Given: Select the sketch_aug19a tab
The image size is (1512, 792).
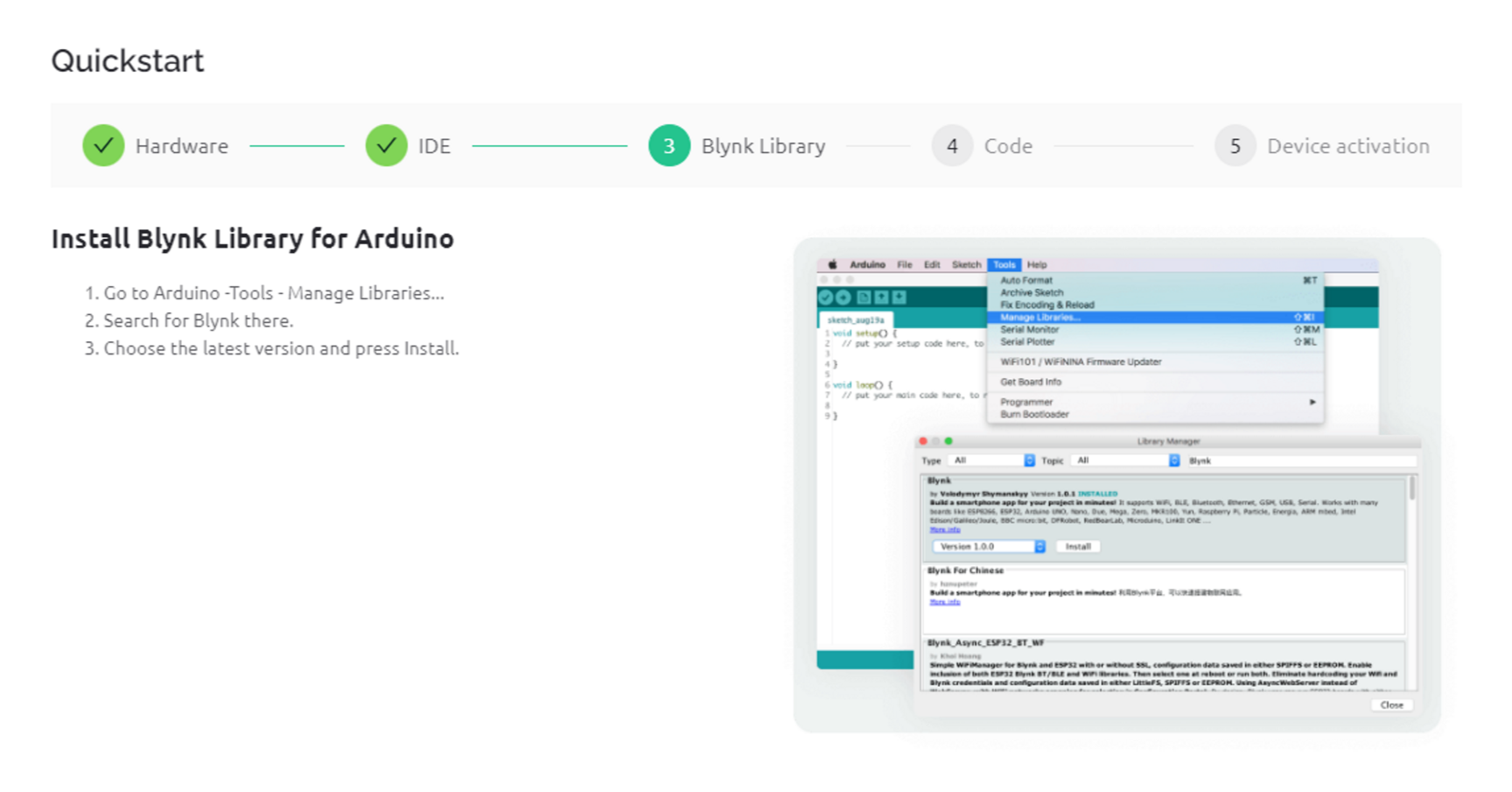Looking at the screenshot, I should (x=856, y=320).
